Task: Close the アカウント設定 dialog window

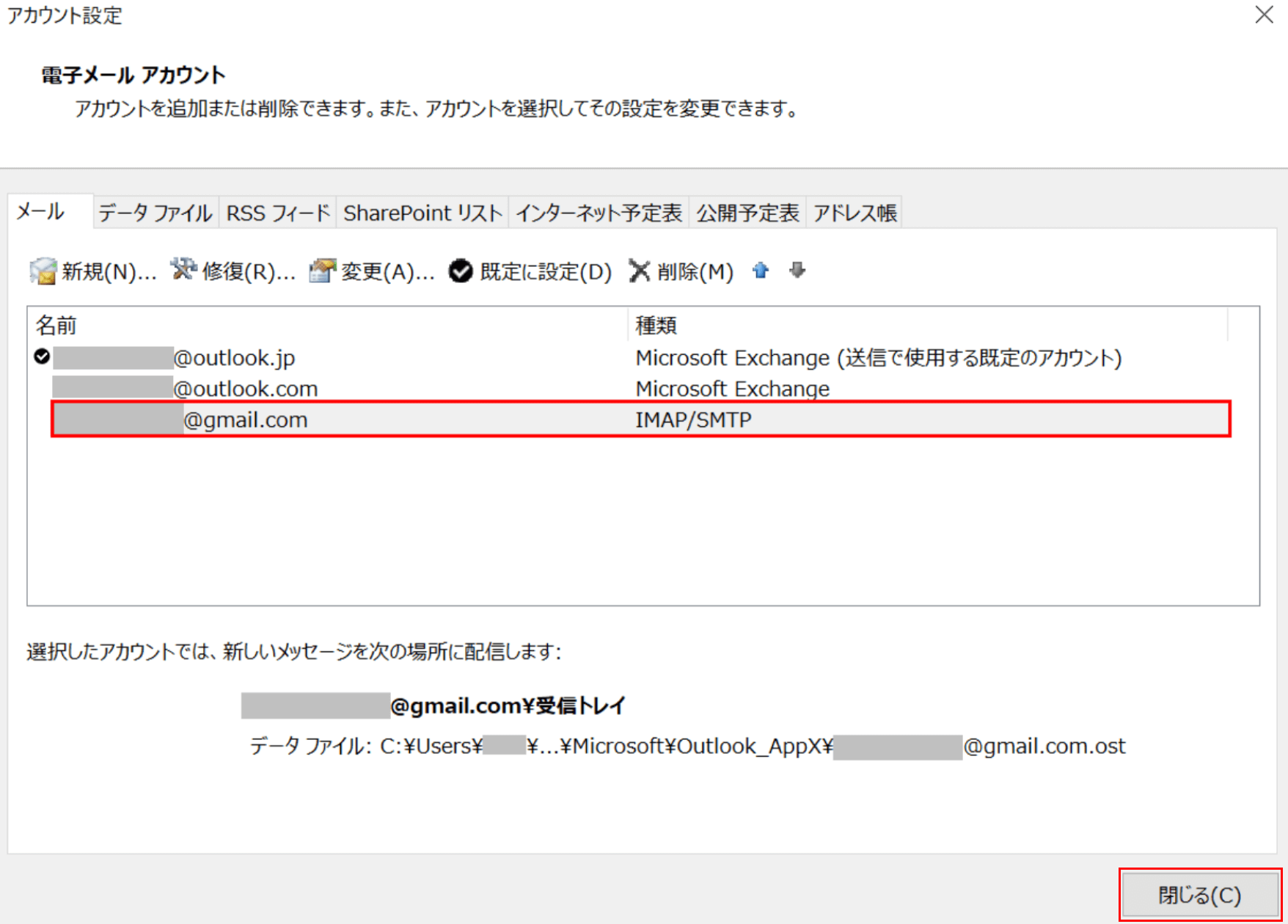Action: pos(1263,15)
